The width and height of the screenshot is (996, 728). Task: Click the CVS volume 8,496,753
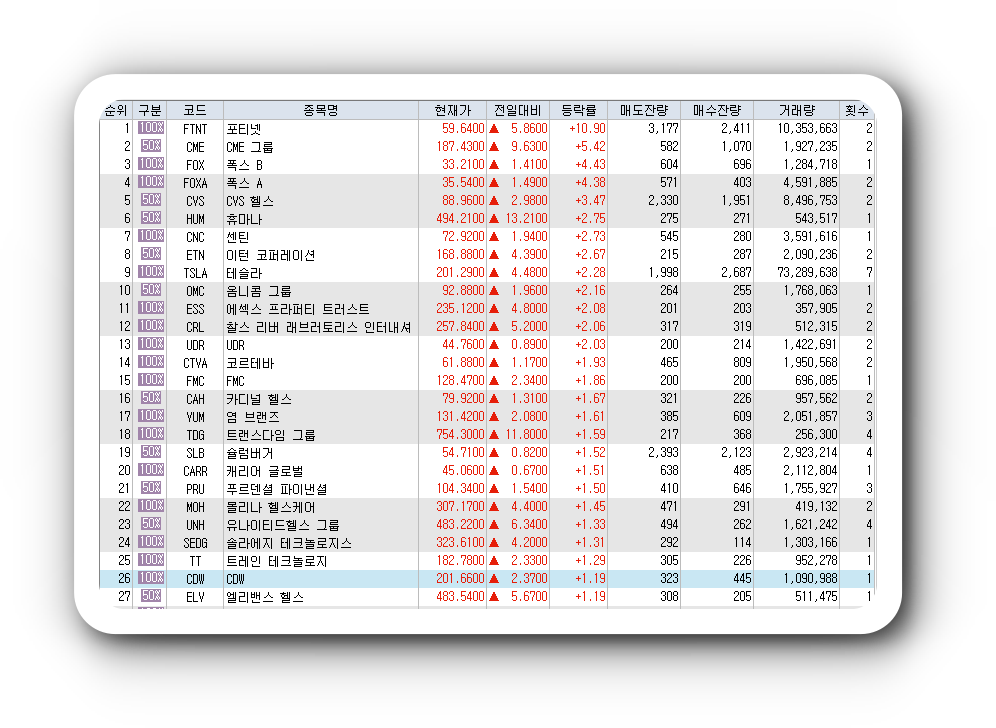[x=811, y=200]
